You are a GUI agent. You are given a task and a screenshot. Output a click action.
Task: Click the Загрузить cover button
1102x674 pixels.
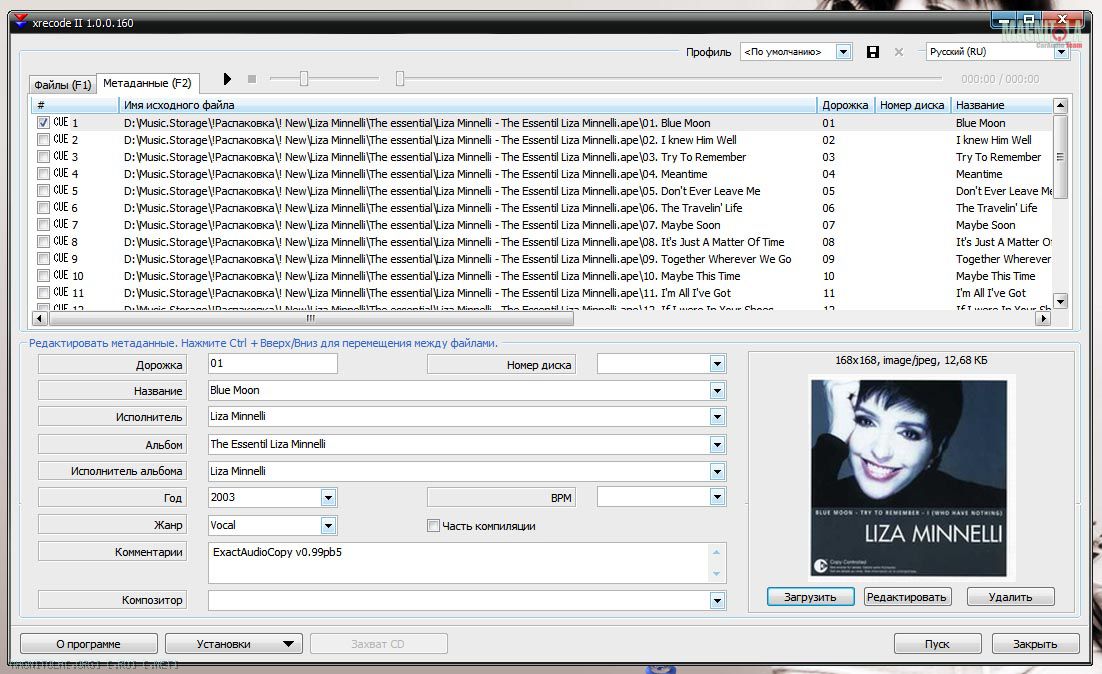tap(810, 597)
